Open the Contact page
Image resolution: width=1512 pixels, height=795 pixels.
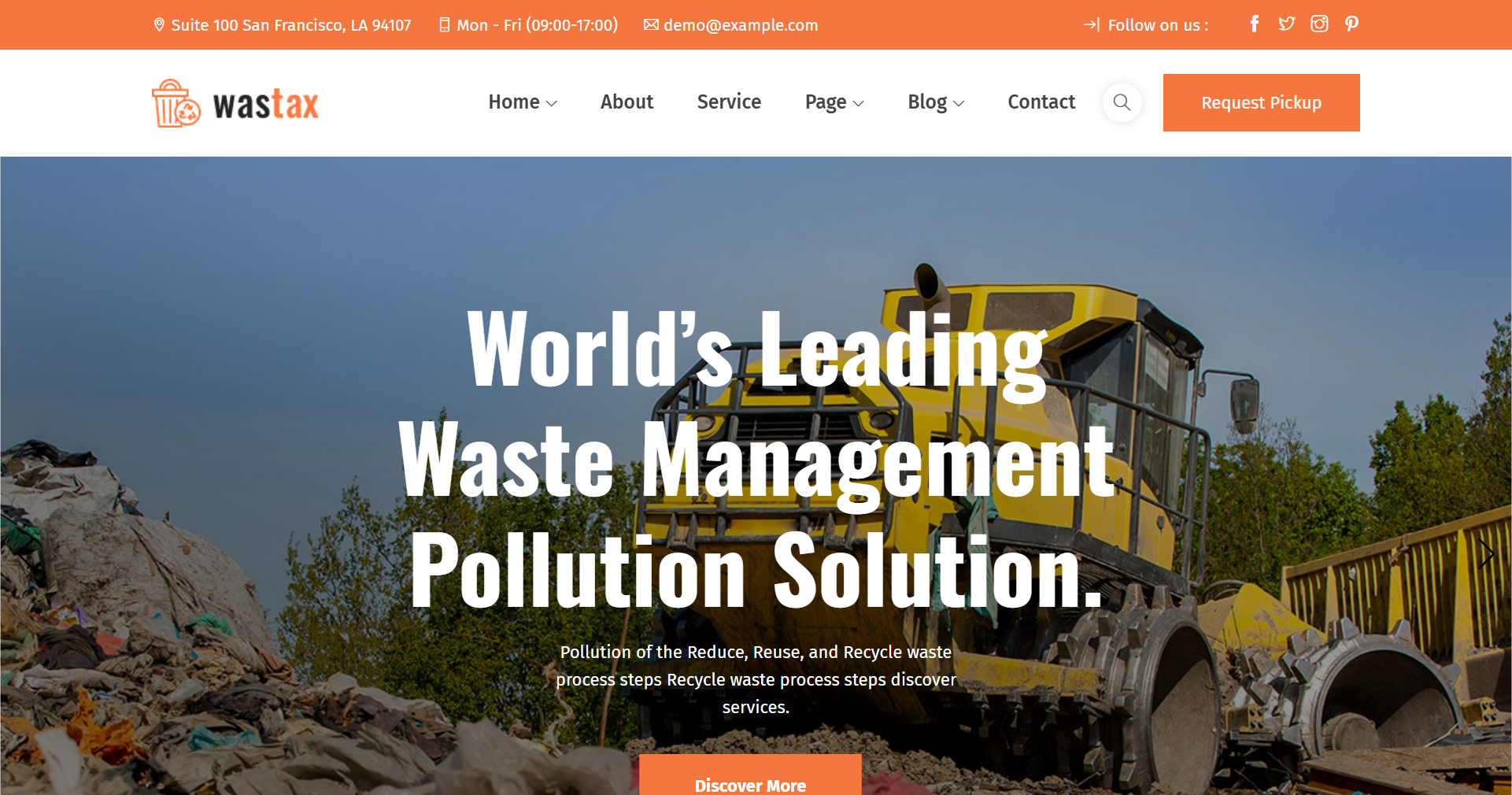pyautogui.click(x=1041, y=102)
